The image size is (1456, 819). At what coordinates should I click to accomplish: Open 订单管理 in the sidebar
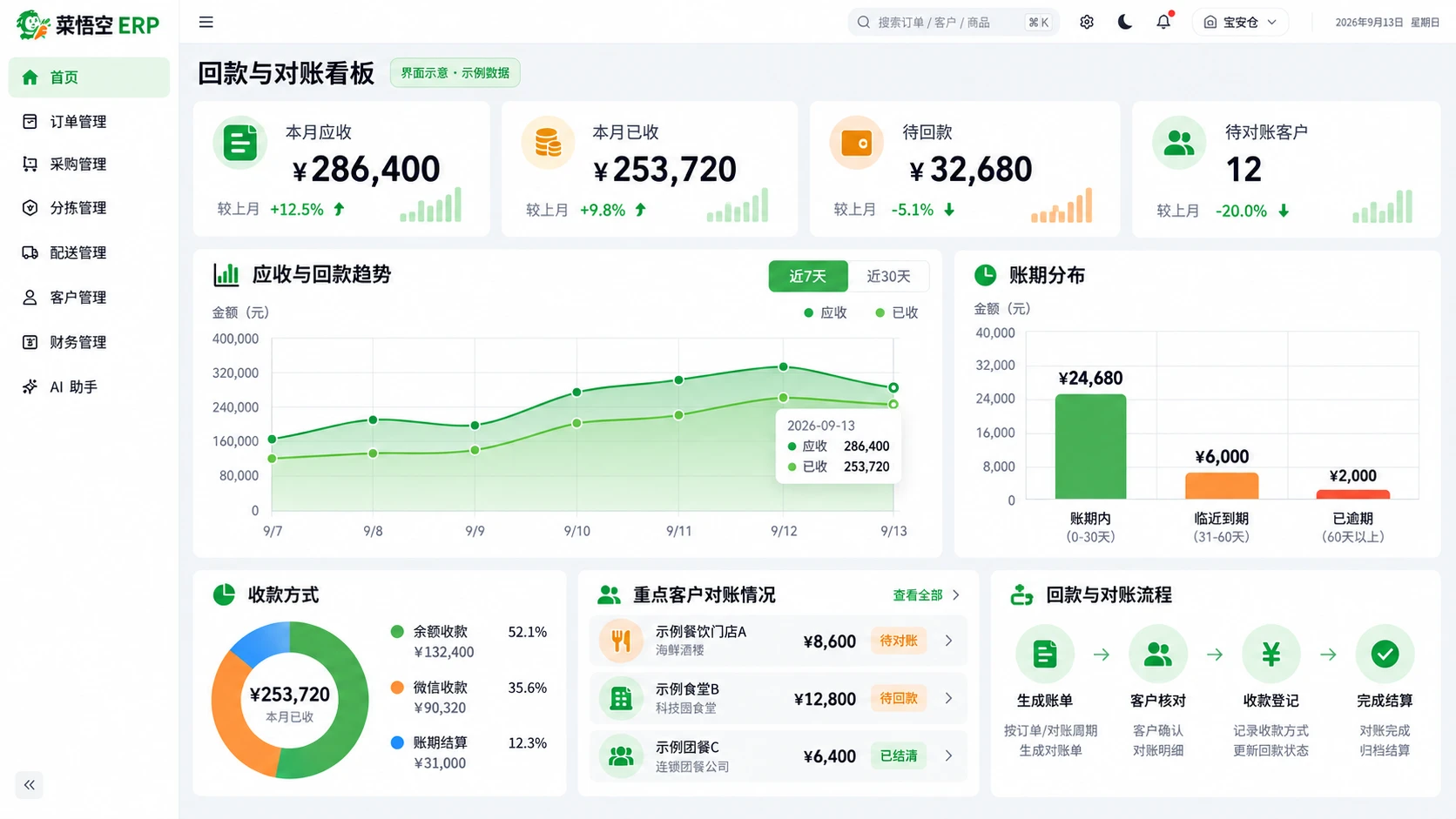tap(89, 122)
